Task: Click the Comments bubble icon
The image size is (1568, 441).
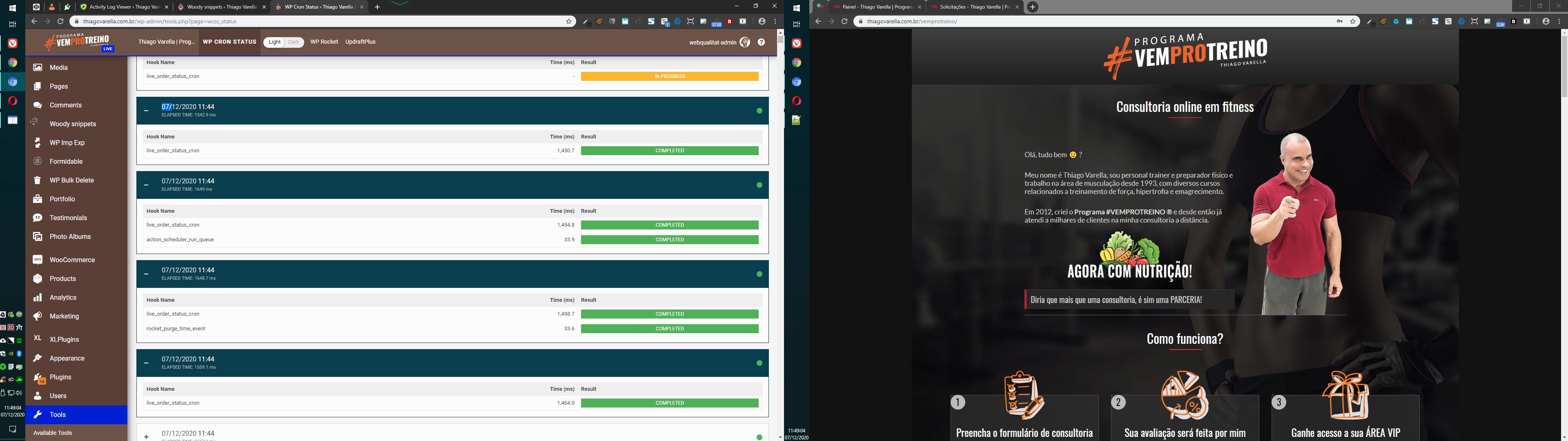Action: tap(38, 105)
